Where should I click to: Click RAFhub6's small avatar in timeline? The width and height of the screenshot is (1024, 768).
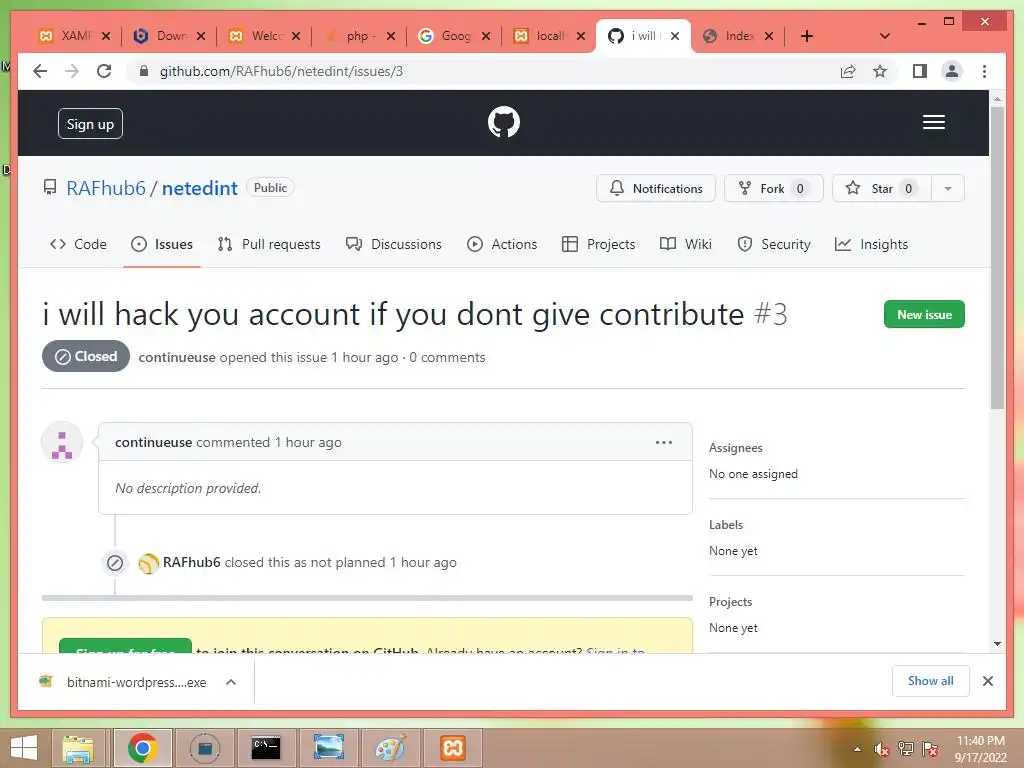coord(149,563)
